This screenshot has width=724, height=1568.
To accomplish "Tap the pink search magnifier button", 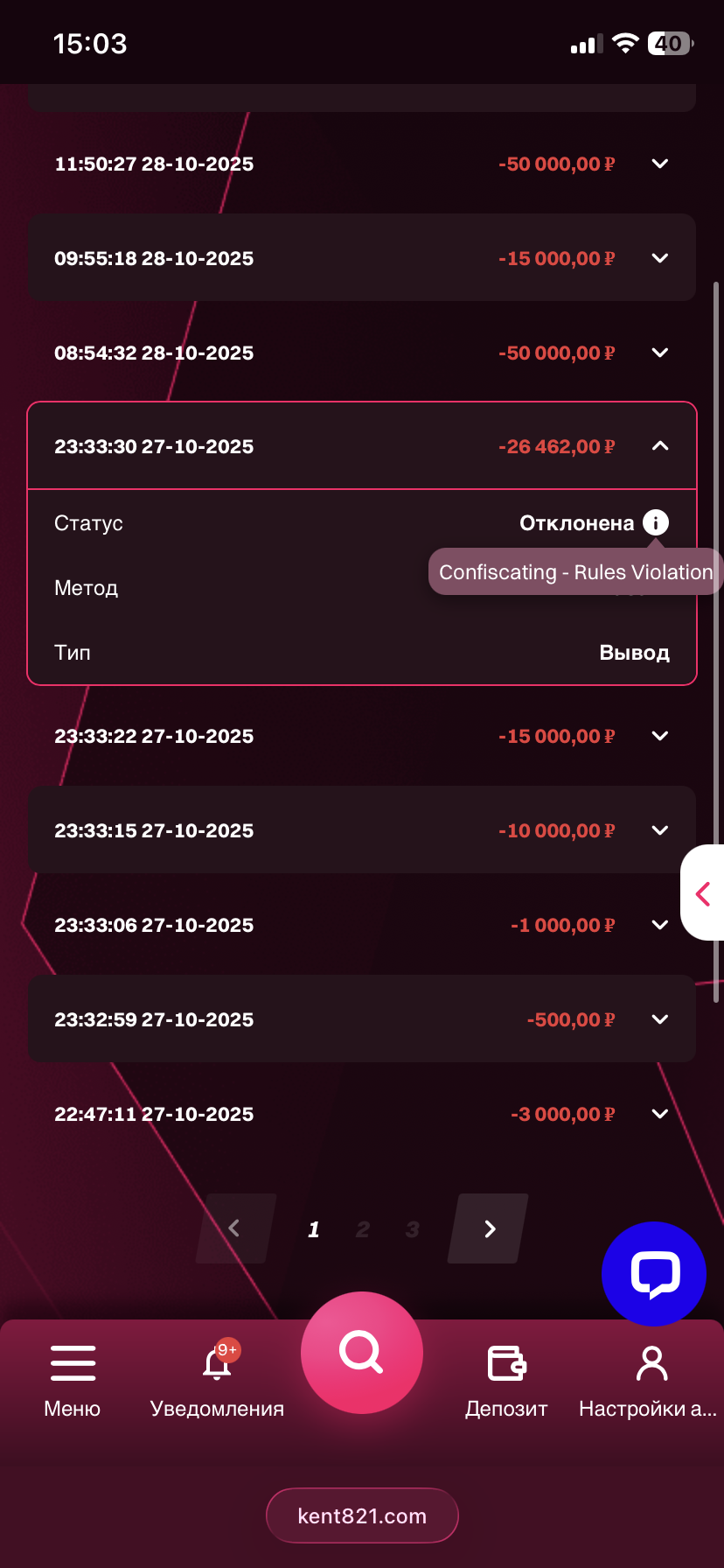I will (x=361, y=1353).
